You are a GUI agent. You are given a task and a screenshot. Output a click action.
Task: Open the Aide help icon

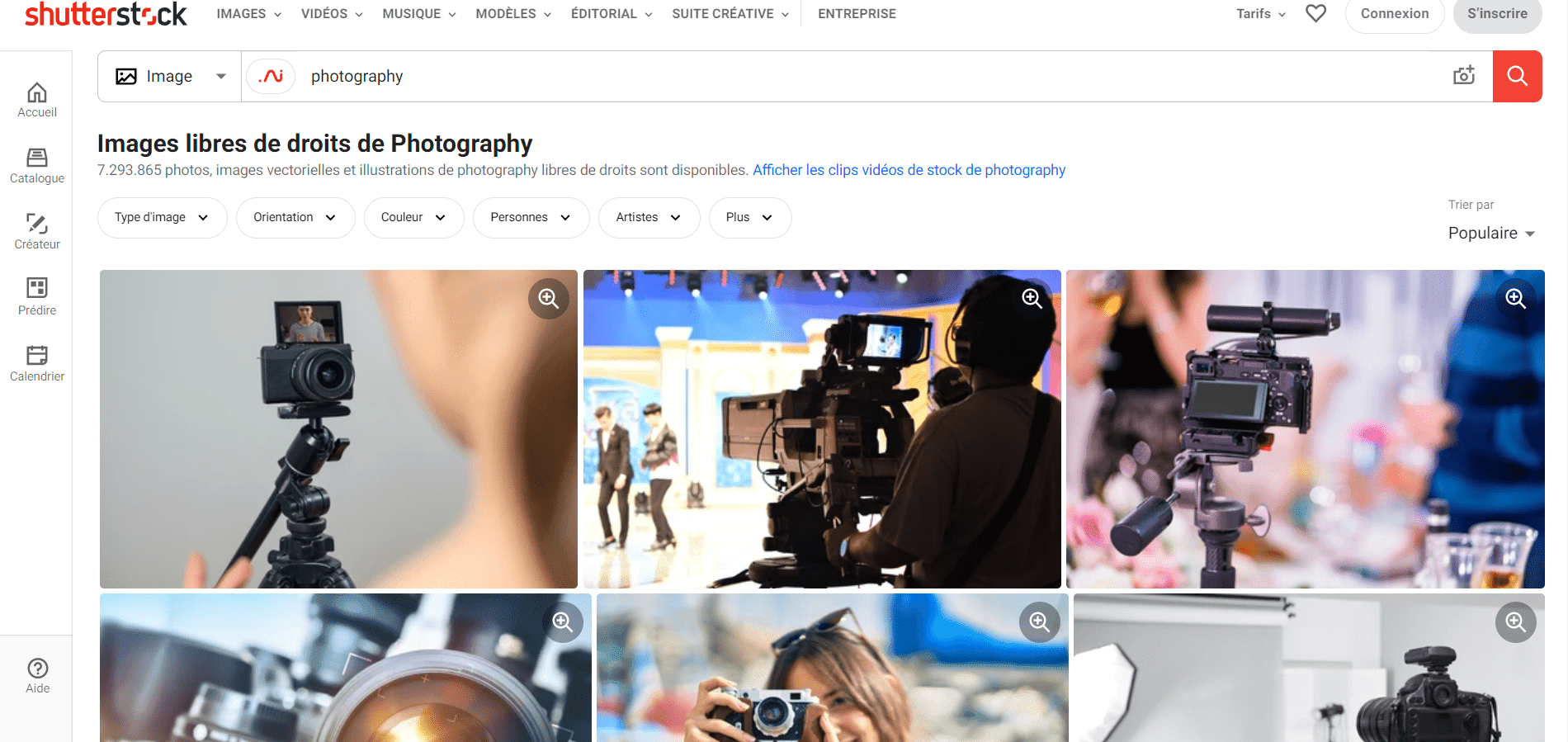(38, 676)
